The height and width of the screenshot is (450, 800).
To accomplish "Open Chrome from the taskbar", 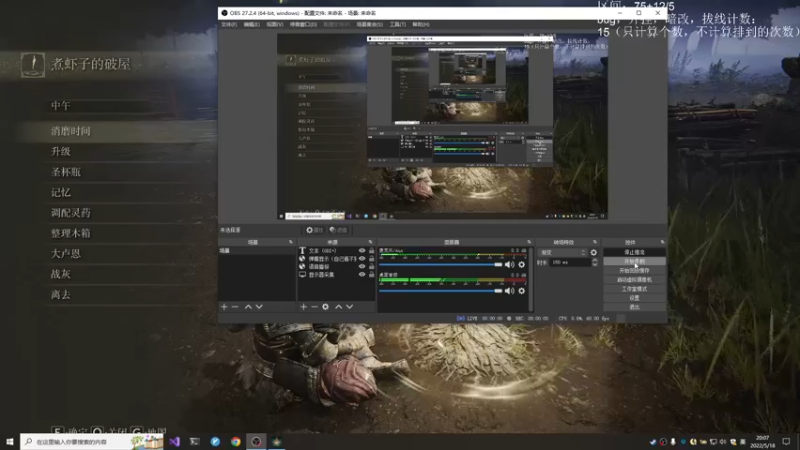I will click(x=235, y=441).
